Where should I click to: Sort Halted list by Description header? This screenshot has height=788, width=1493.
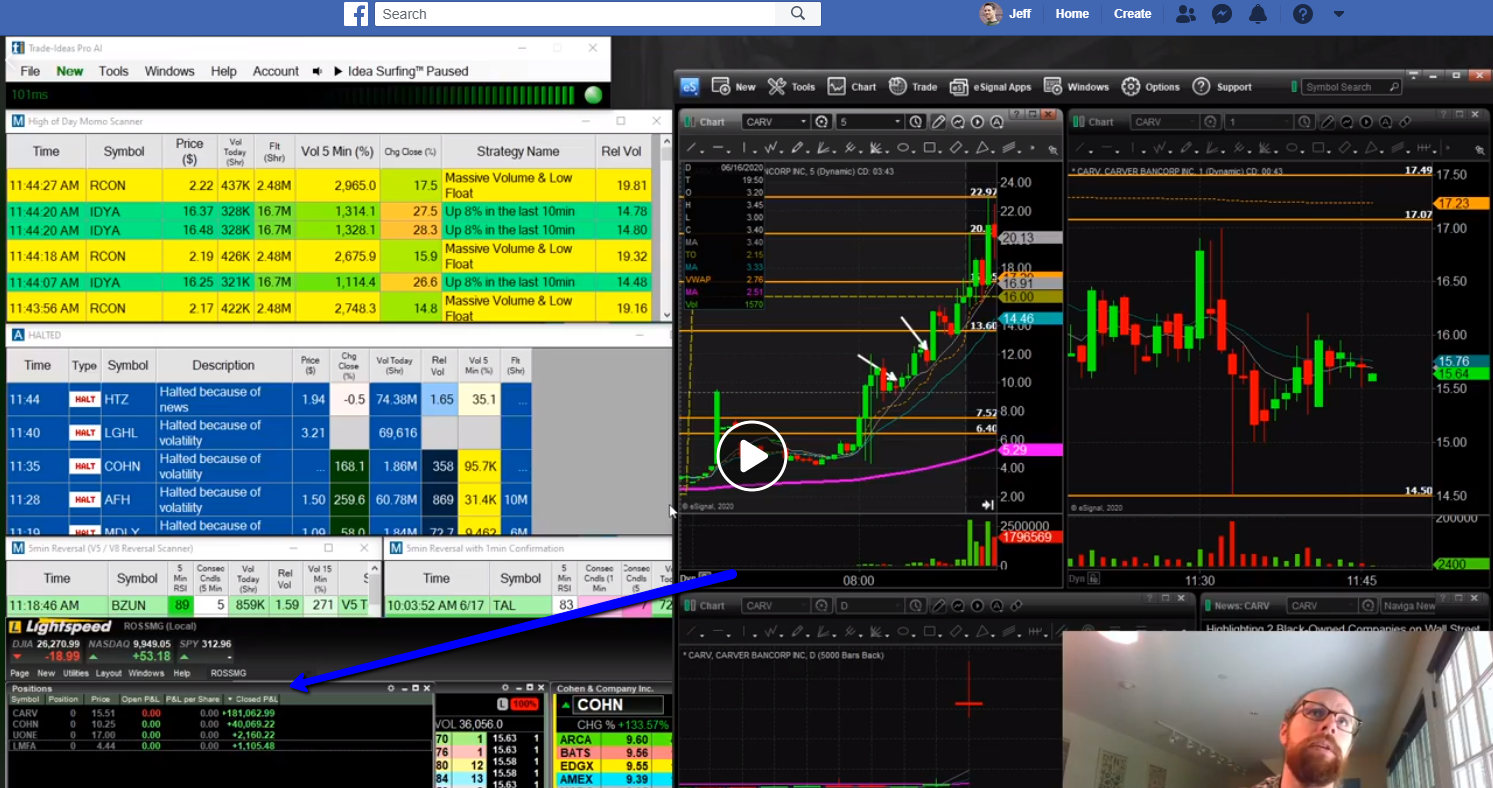224,365
